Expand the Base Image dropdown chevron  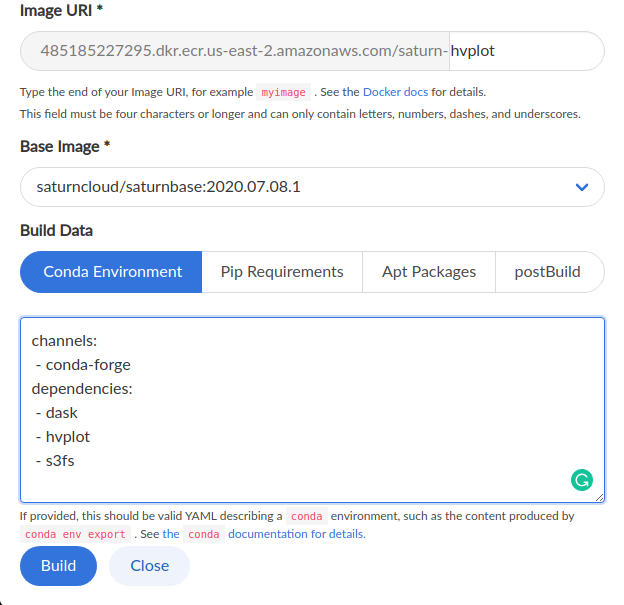[582, 187]
